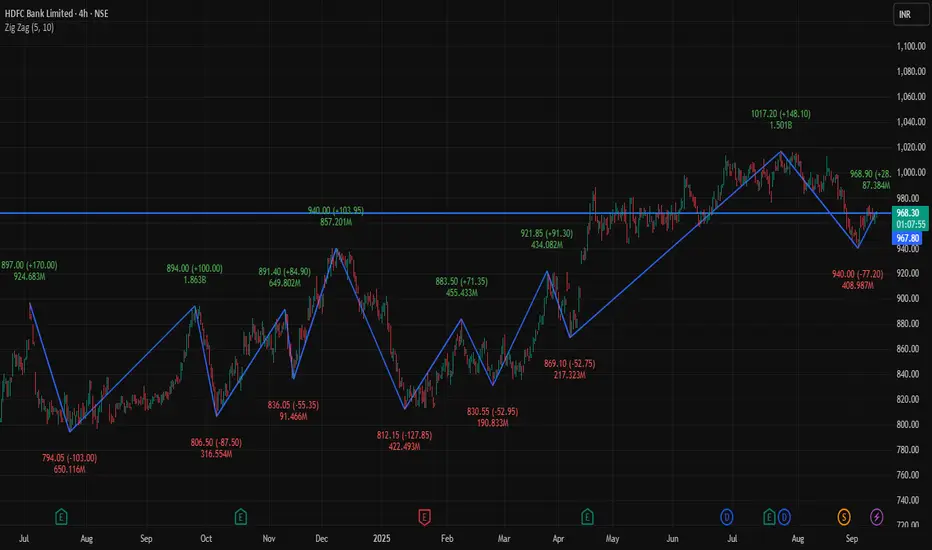Viewport: 932px width, 550px height.
Task: Click the purple lightning latest-news icon
Action: tap(876, 517)
